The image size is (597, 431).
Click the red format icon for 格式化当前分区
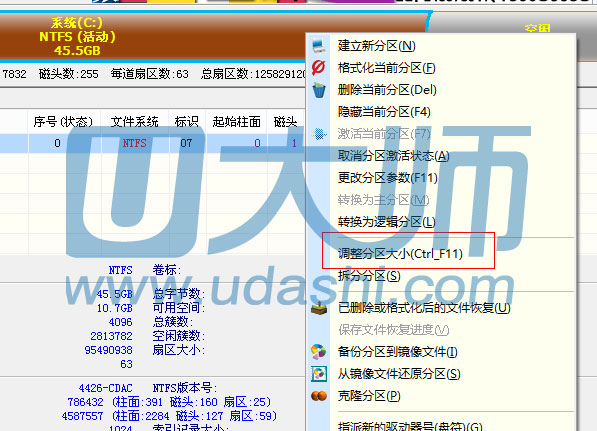point(319,68)
